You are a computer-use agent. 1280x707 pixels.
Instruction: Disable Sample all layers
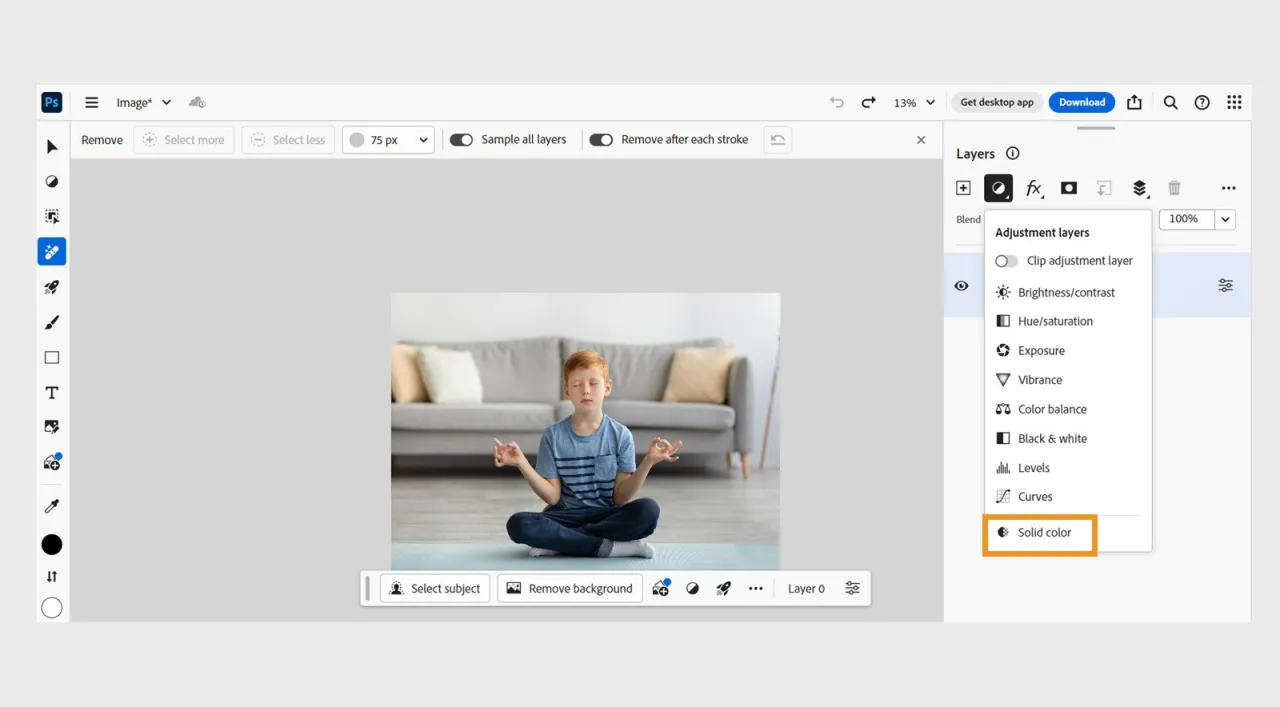click(461, 140)
